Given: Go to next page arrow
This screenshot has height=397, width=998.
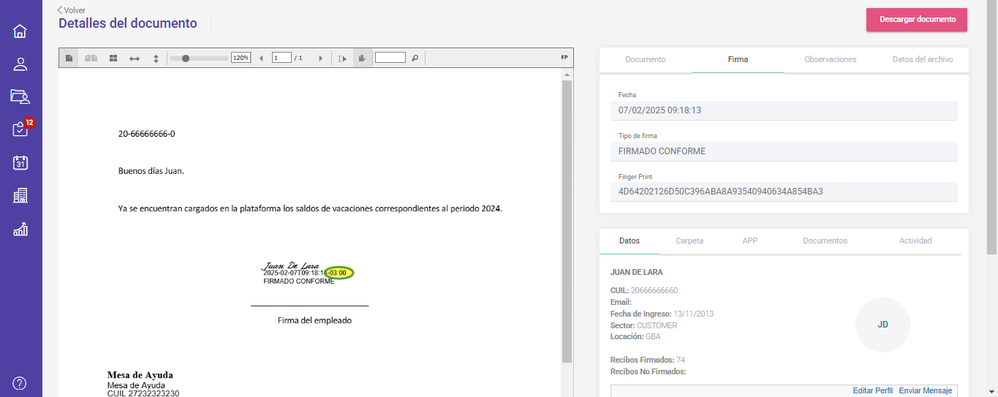Looking at the screenshot, I should click(x=320, y=58).
